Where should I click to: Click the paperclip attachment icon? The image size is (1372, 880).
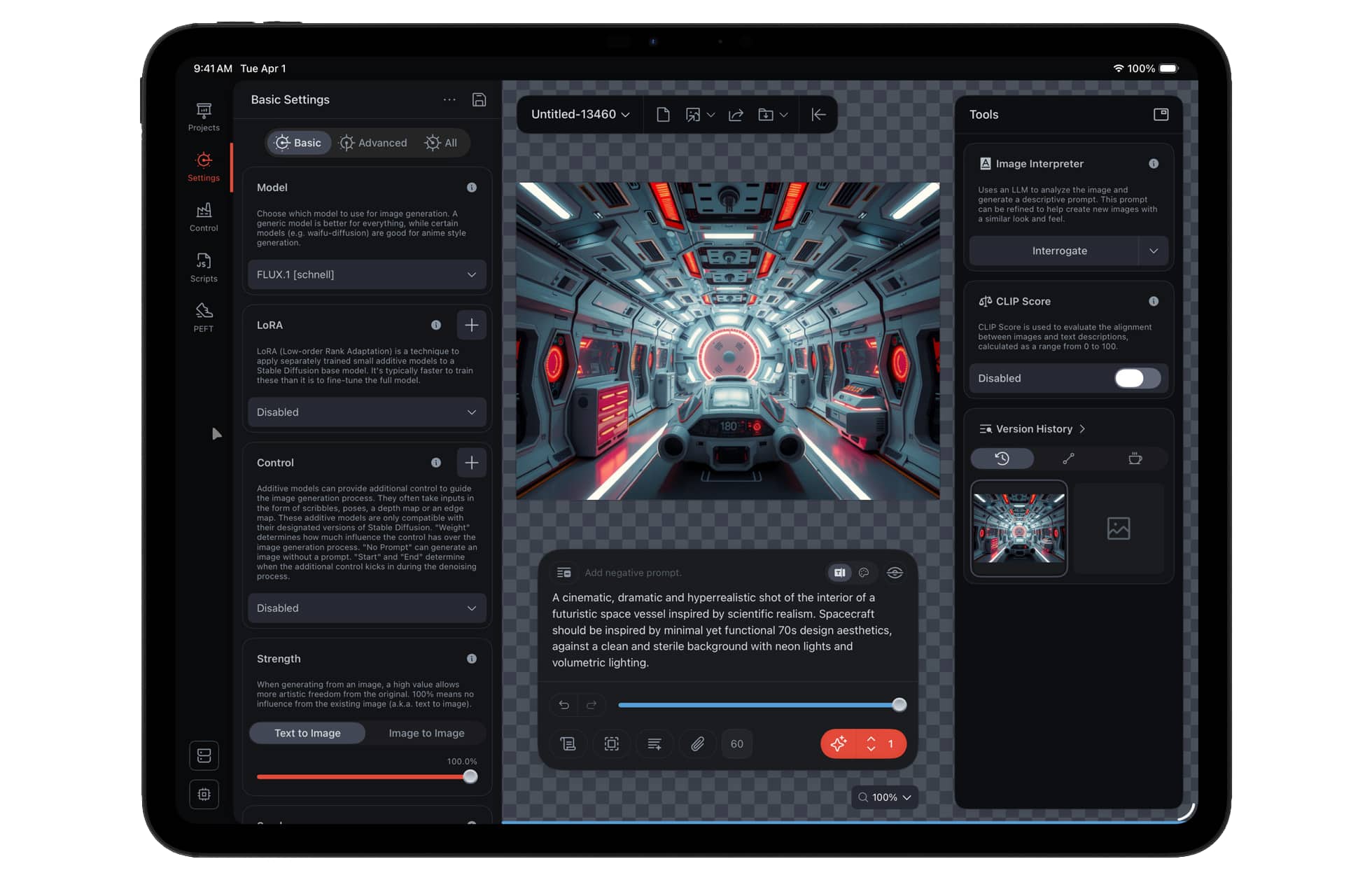pyautogui.click(x=697, y=743)
